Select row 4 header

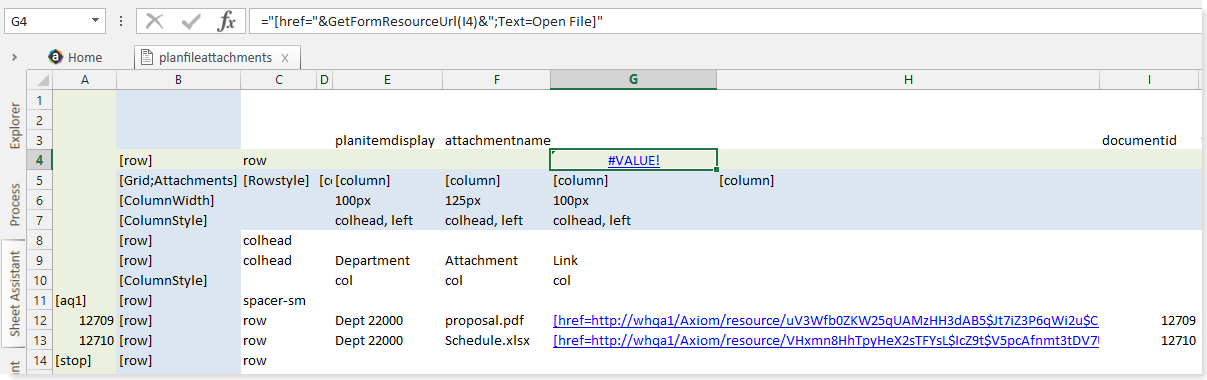tap(41, 160)
